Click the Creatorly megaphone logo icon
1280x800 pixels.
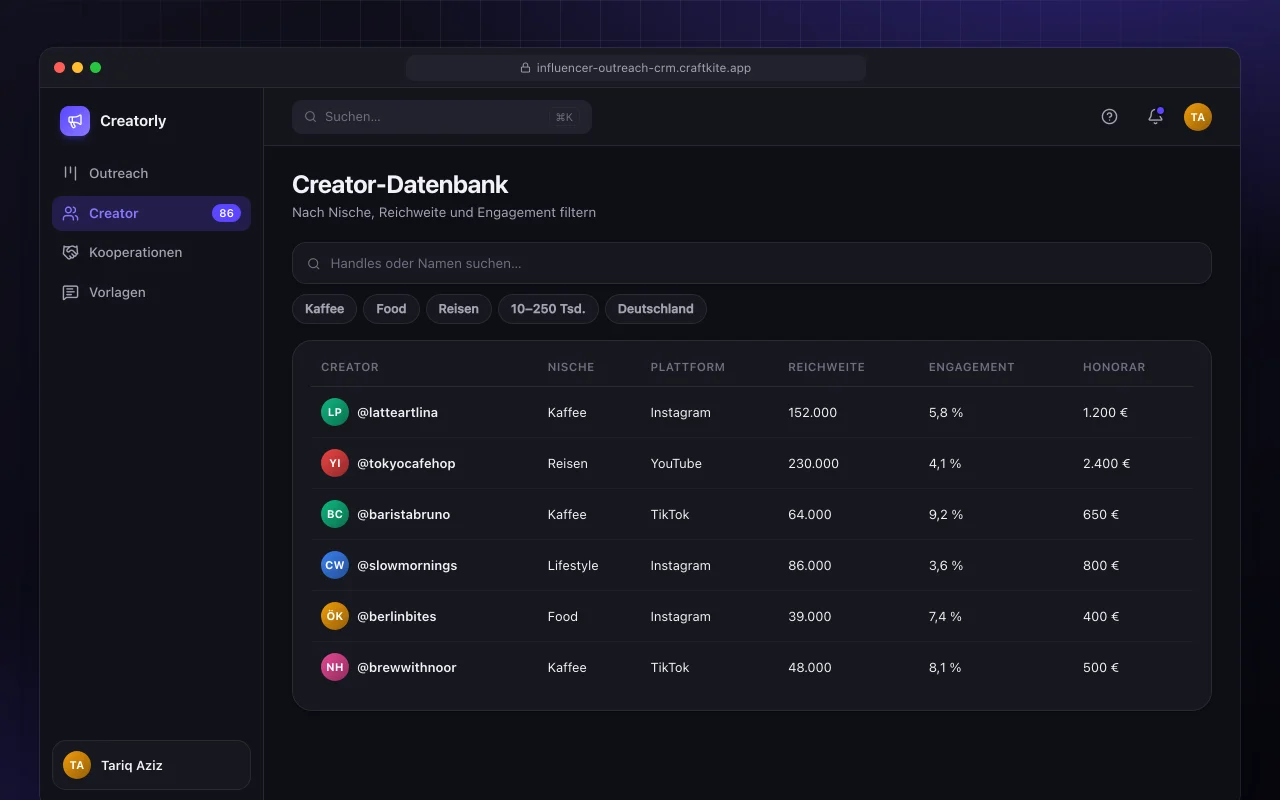(75, 121)
